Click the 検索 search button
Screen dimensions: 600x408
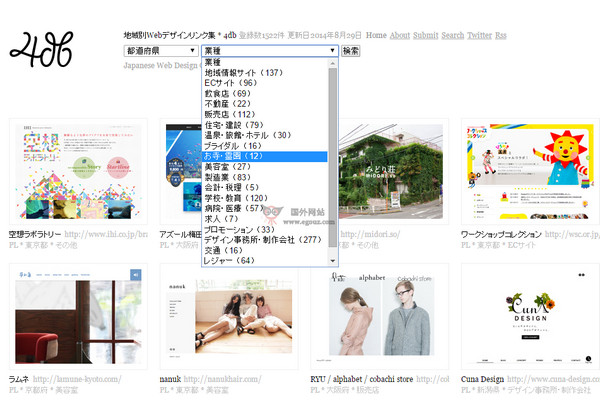(351, 51)
